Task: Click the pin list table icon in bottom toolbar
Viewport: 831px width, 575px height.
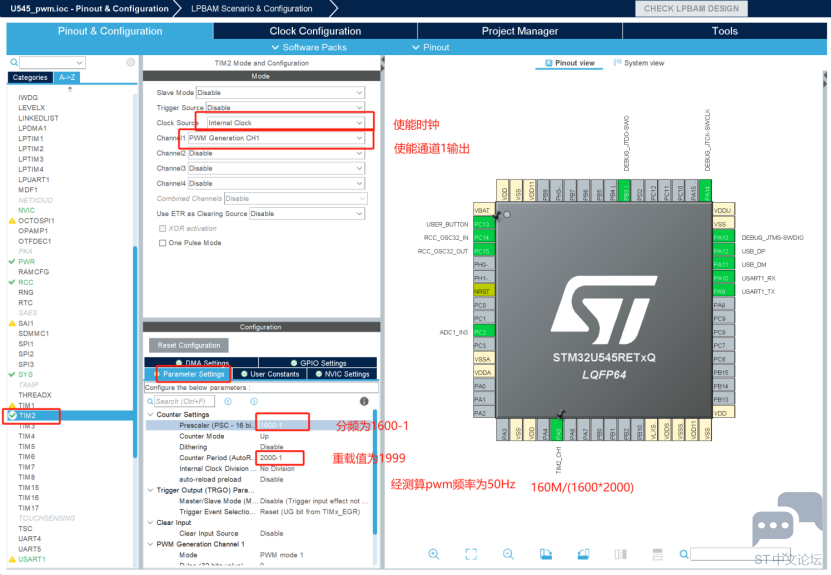Action: 657,554
